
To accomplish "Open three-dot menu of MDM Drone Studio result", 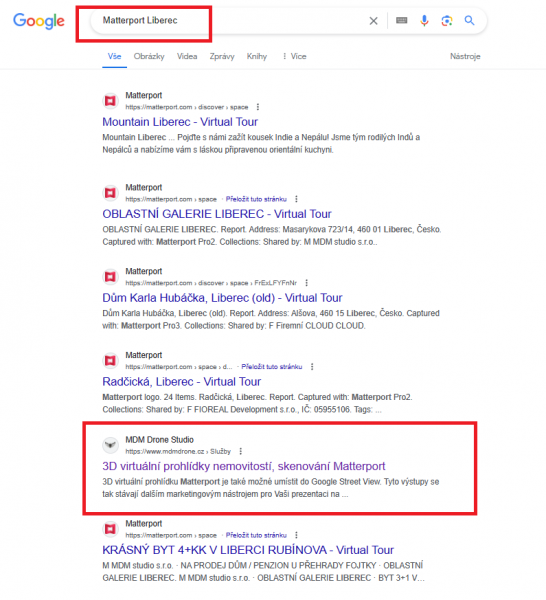I will point(241,451).
